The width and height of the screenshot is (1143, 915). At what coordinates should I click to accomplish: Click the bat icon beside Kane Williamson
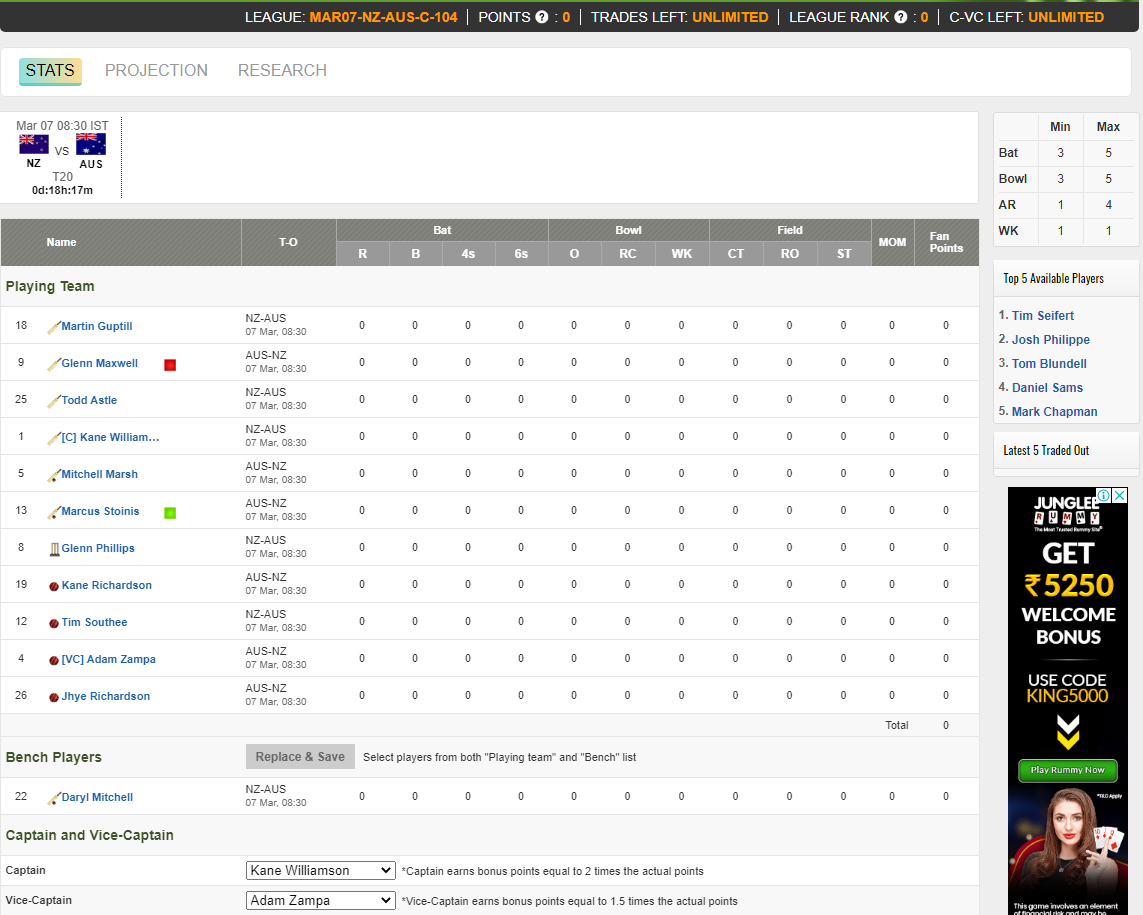coord(54,438)
